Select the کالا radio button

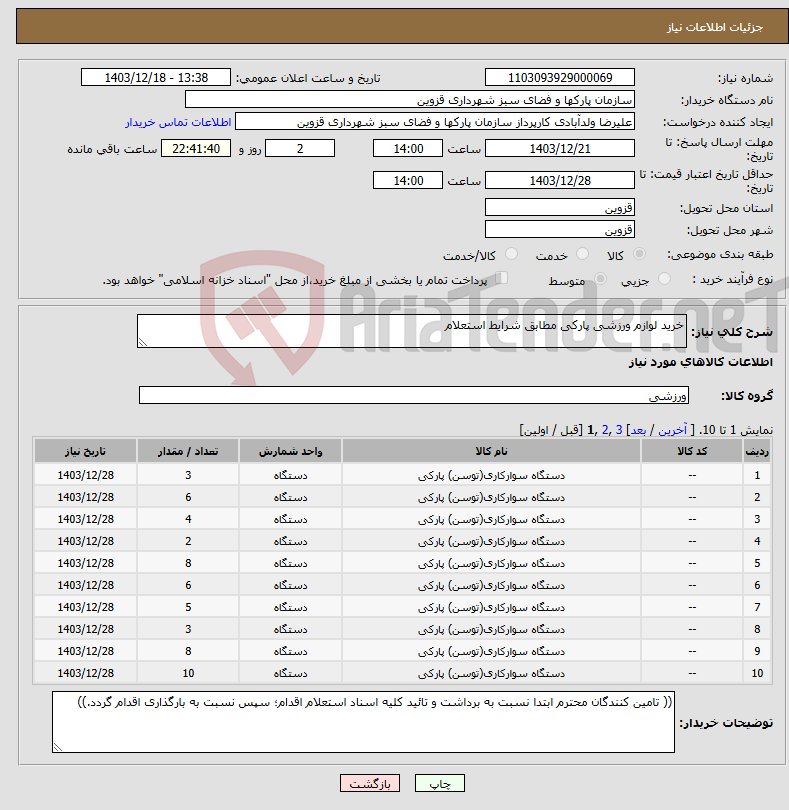[639, 254]
